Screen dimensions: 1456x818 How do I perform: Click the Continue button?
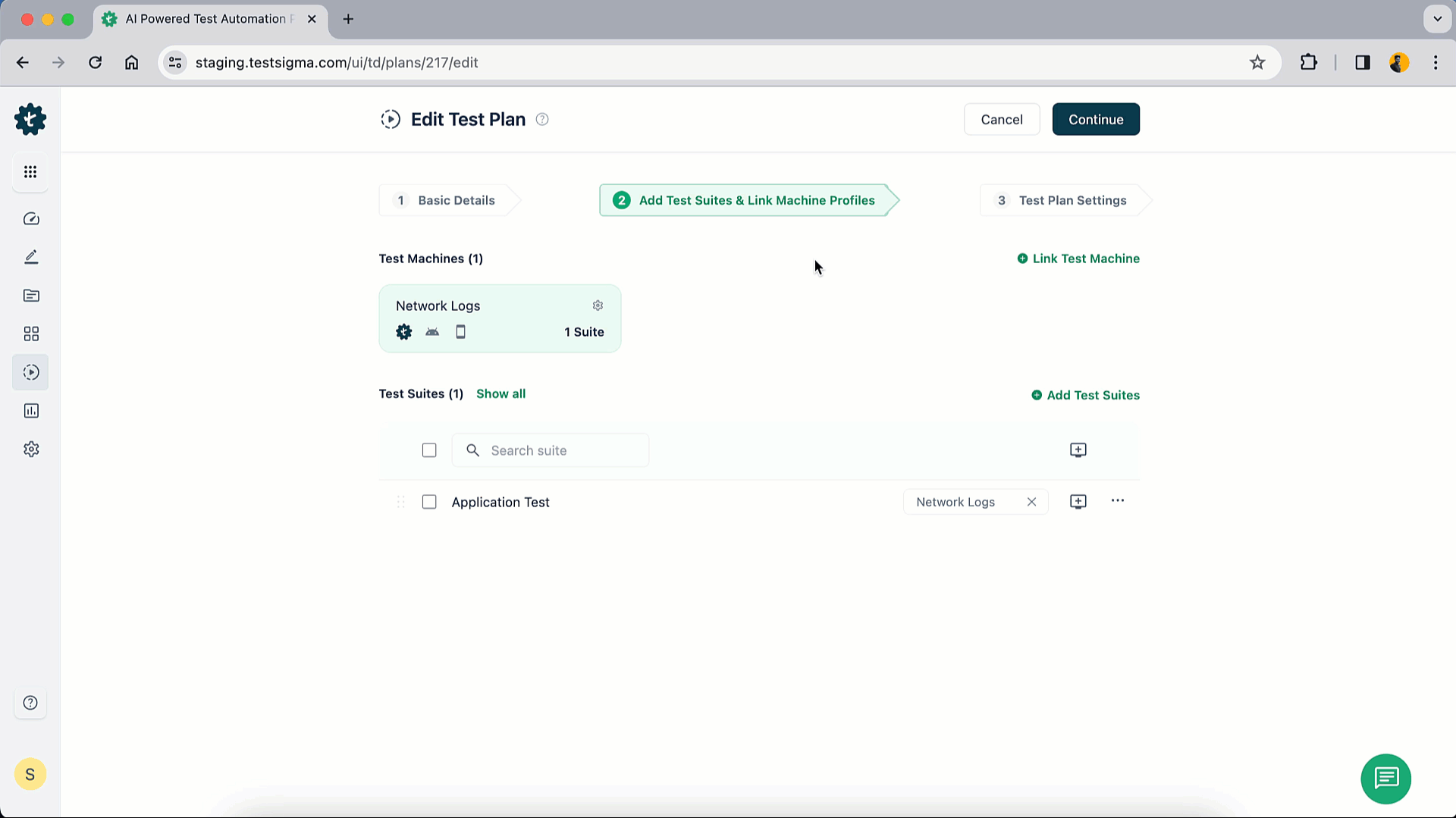pyautogui.click(x=1096, y=119)
